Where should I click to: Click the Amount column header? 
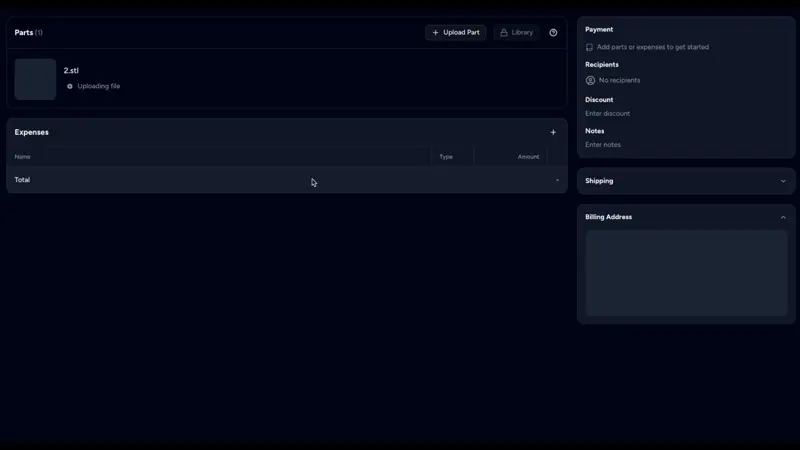(528, 156)
